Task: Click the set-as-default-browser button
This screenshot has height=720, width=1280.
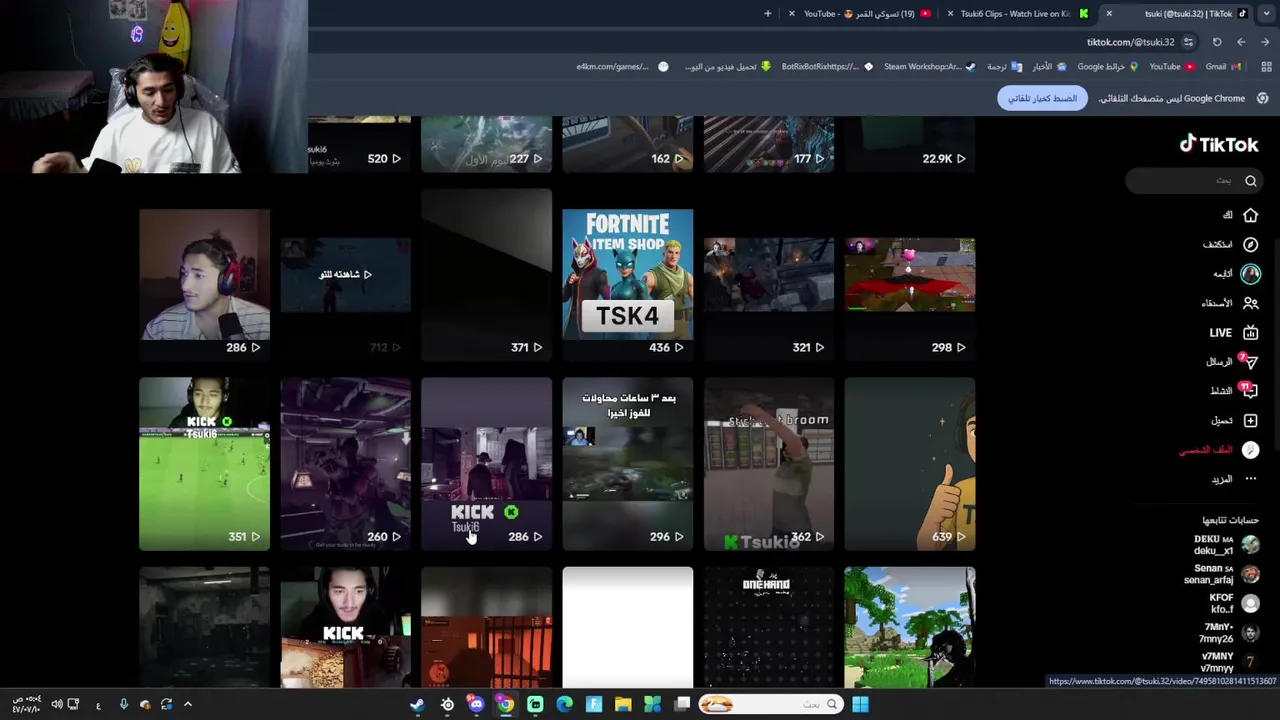Action: point(1042,98)
